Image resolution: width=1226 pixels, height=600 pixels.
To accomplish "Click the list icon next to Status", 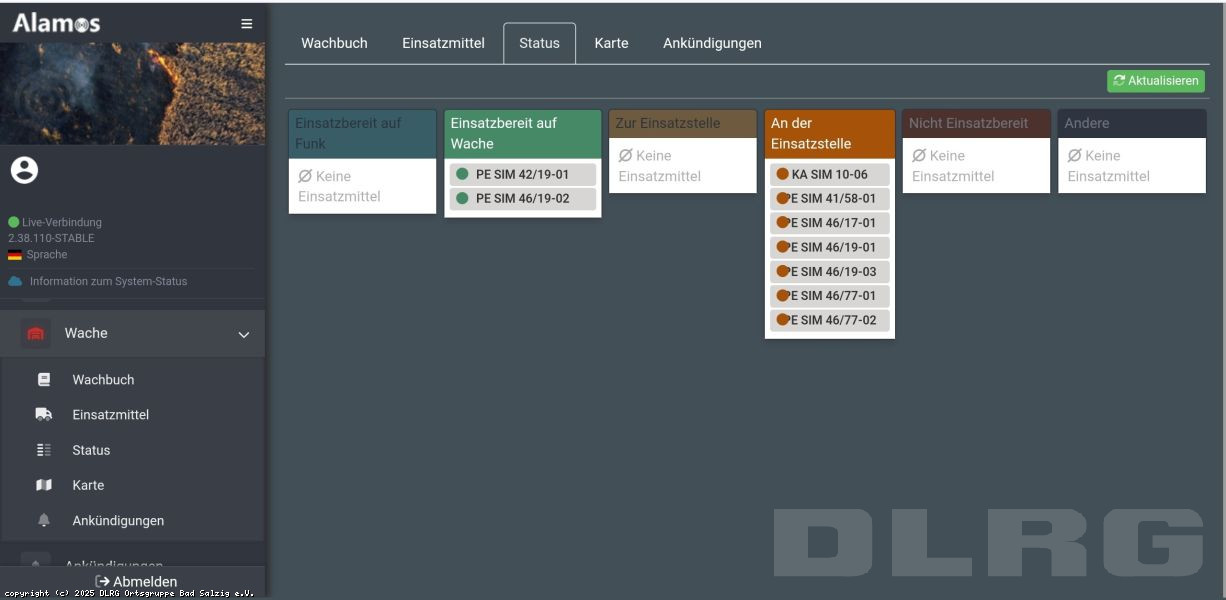I will pyautogui.click(x=44, y=450).
